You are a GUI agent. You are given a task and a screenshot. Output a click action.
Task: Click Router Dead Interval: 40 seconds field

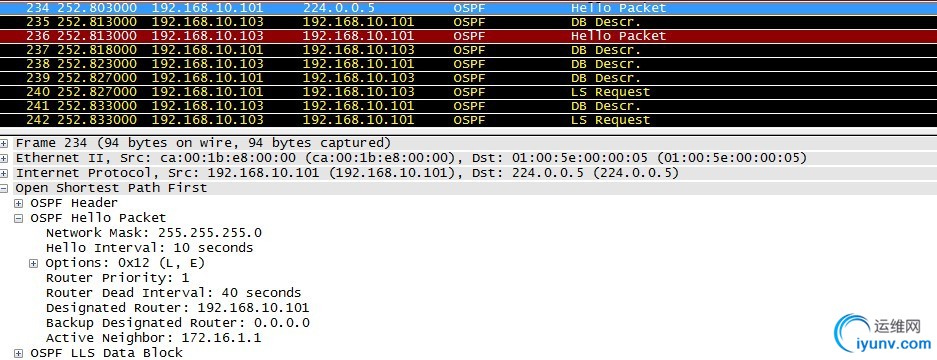[173, 293]
